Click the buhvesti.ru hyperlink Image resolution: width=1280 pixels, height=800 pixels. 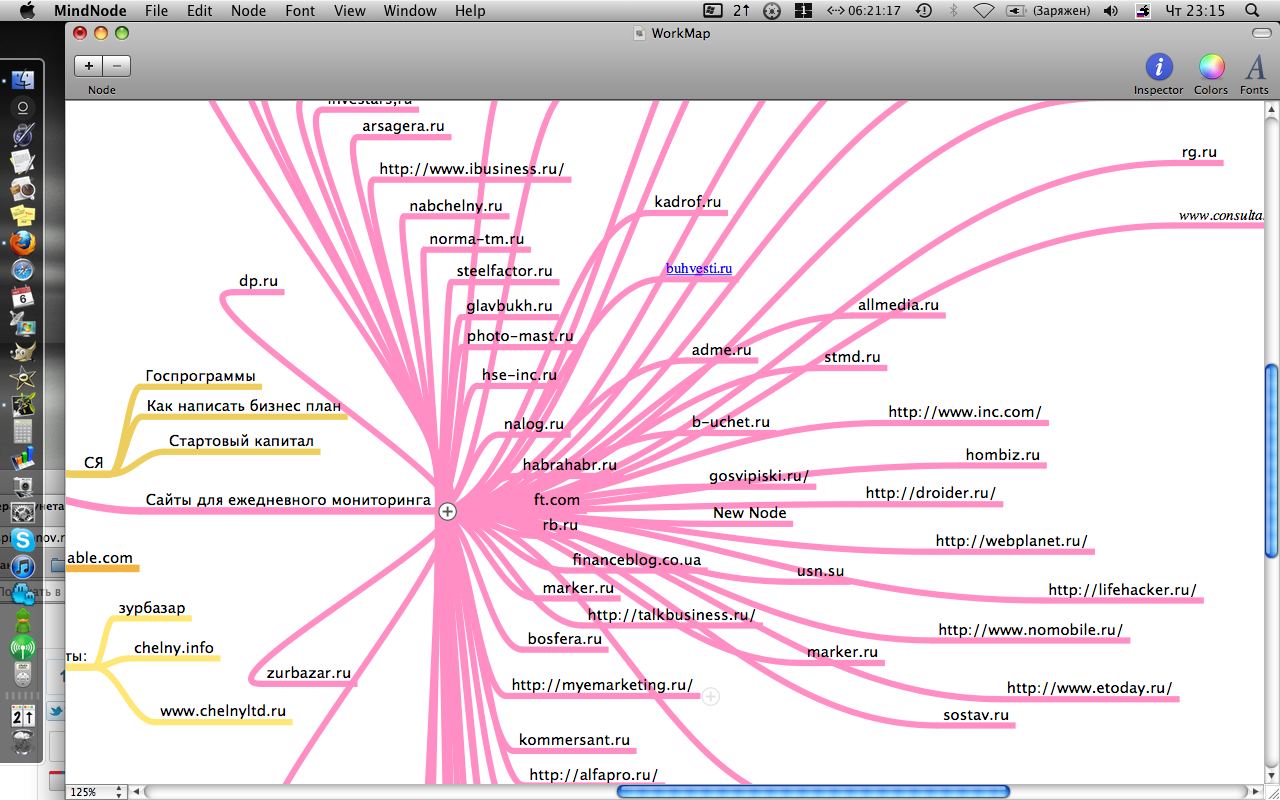point(699,268)
